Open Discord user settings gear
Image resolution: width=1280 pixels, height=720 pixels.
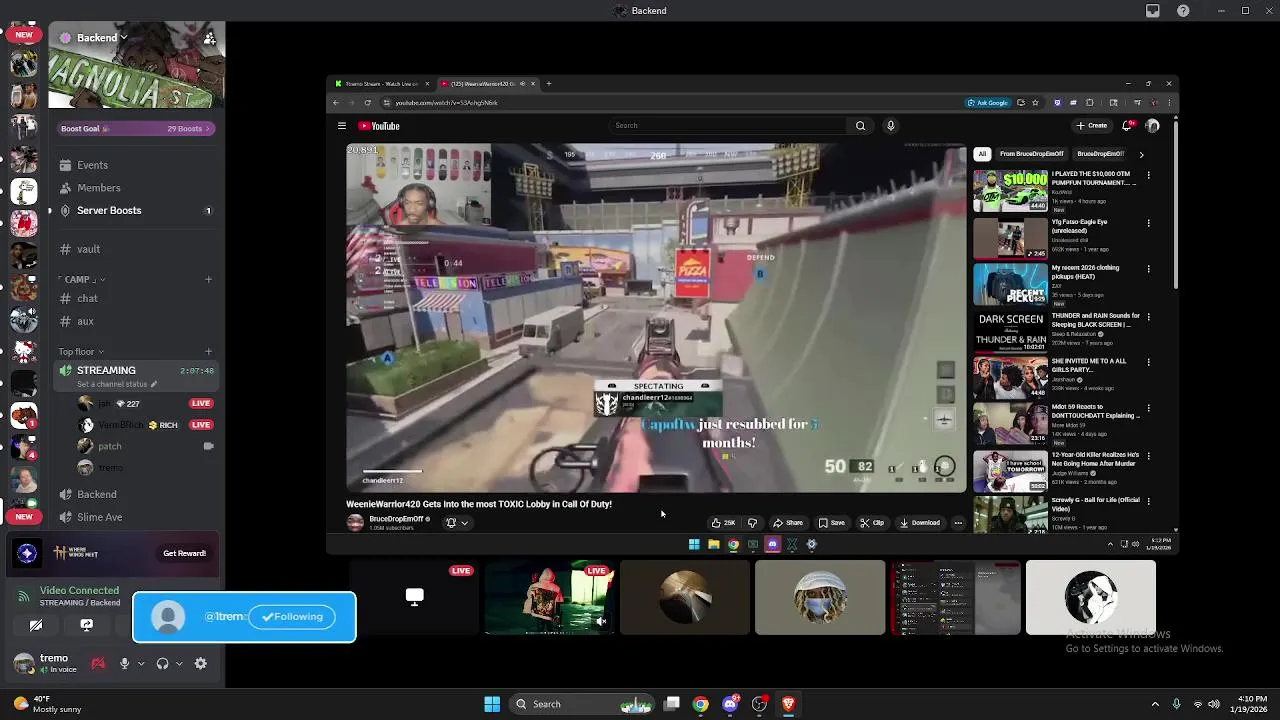click(200, 663)
